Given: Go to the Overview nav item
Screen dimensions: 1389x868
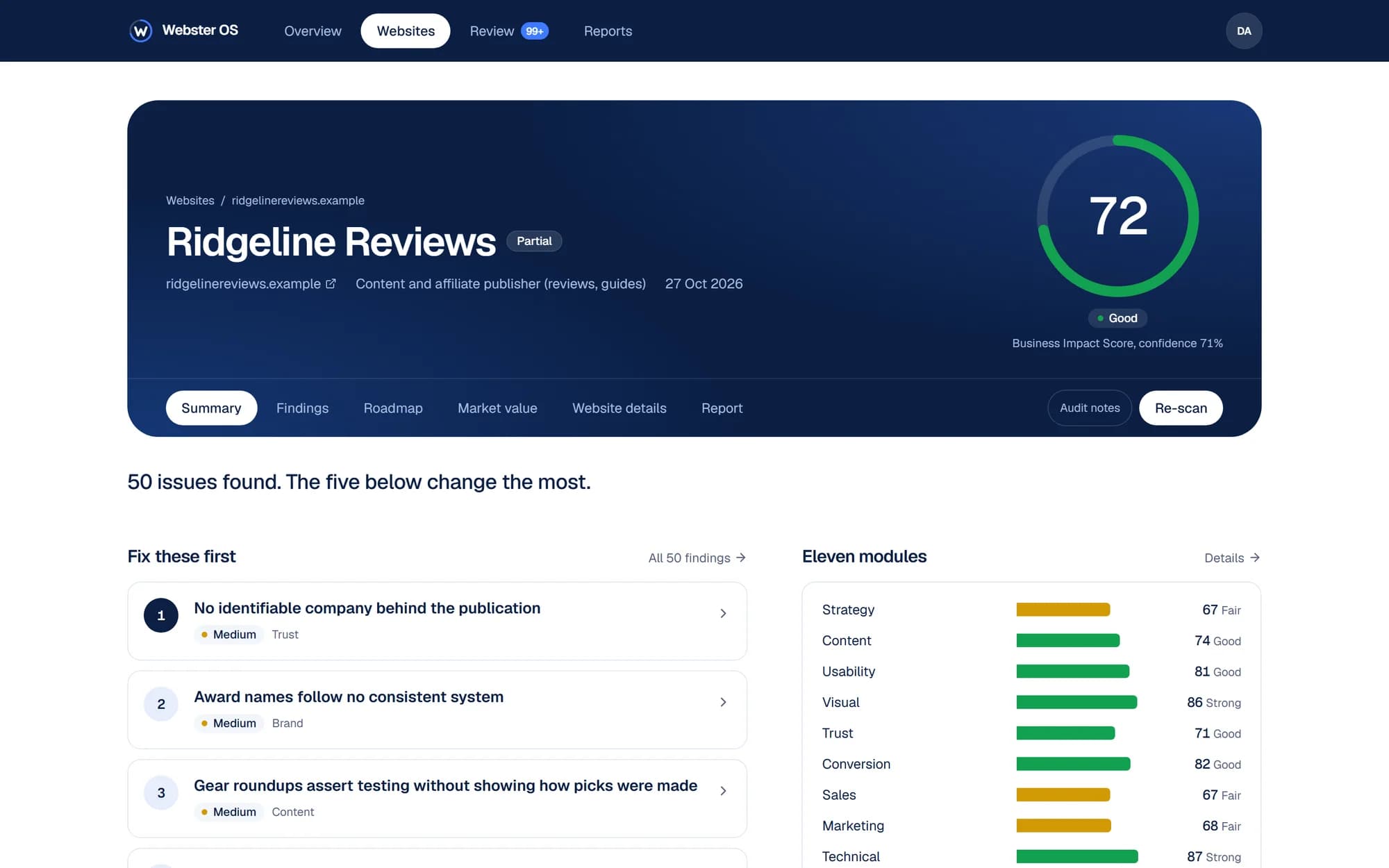Looking at the screenshot, I should click(313, 31).
